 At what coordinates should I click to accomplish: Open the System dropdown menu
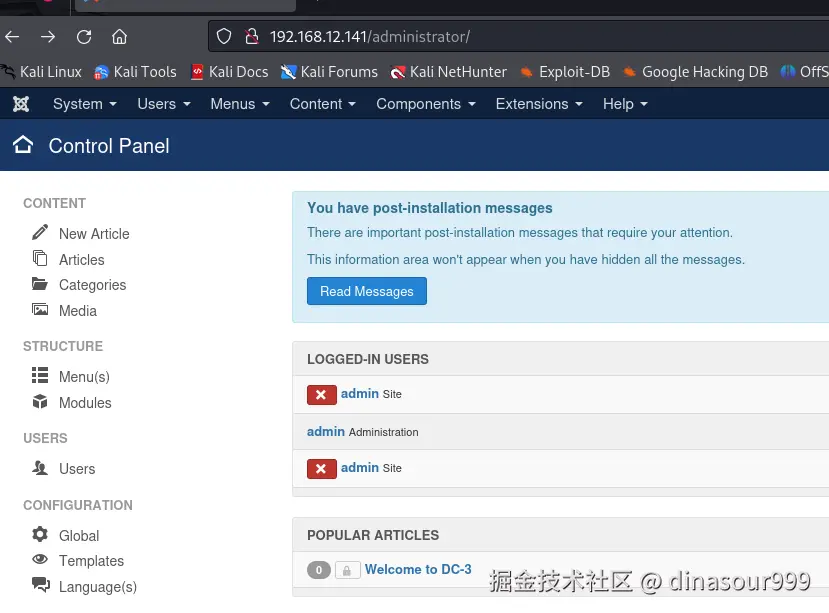click(x=85, y=104)
